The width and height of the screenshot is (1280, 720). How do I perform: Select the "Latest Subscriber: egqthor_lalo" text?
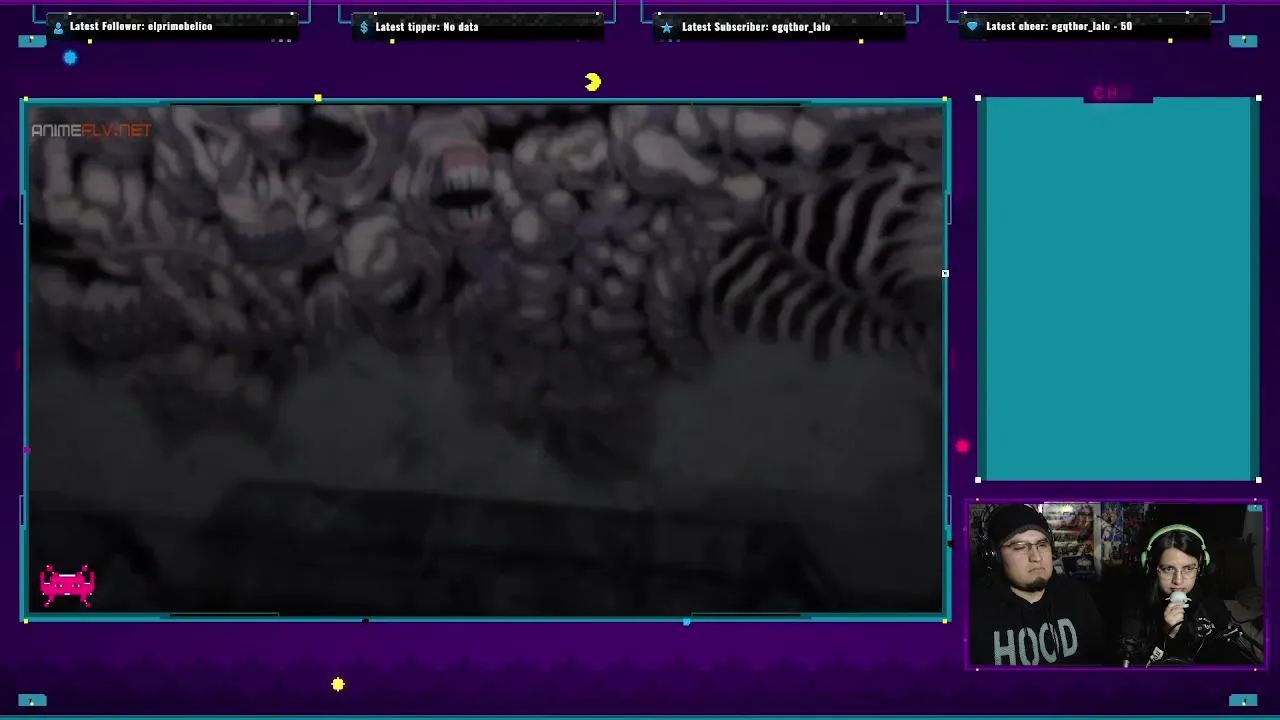pyautogui.click(x=756, y=27)
